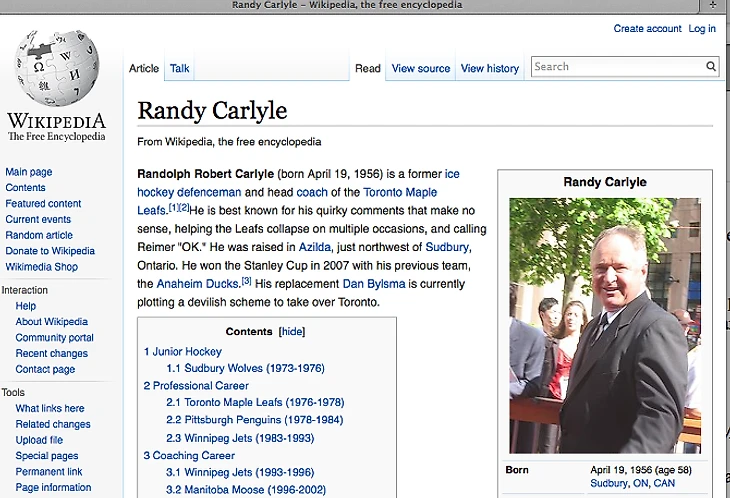730x498 pixels.
Task: Open Randy Carlyle infobox photo
Action: pos(605,326)
